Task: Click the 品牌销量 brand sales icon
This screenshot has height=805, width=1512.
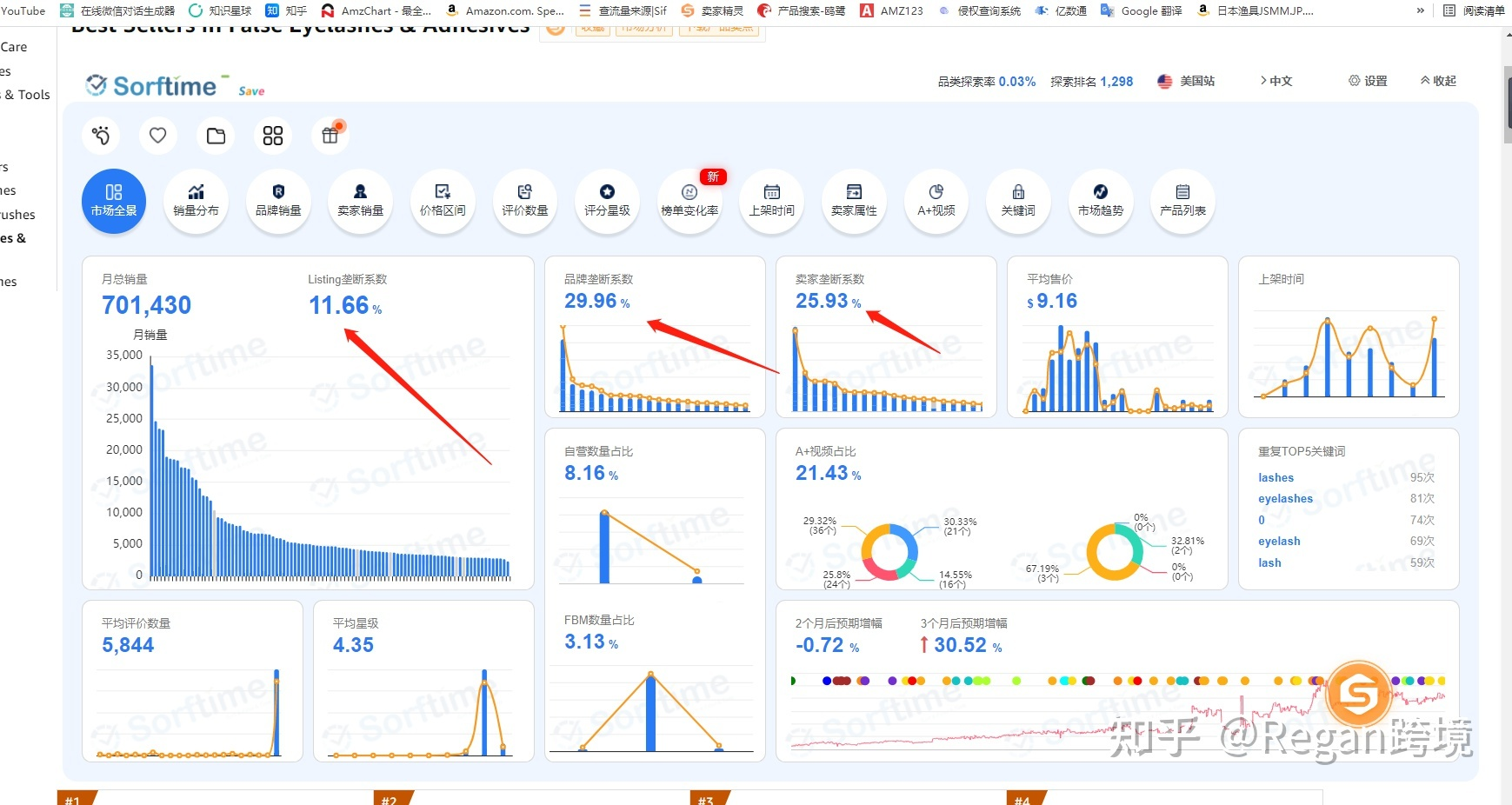Action: click(278, 201)
